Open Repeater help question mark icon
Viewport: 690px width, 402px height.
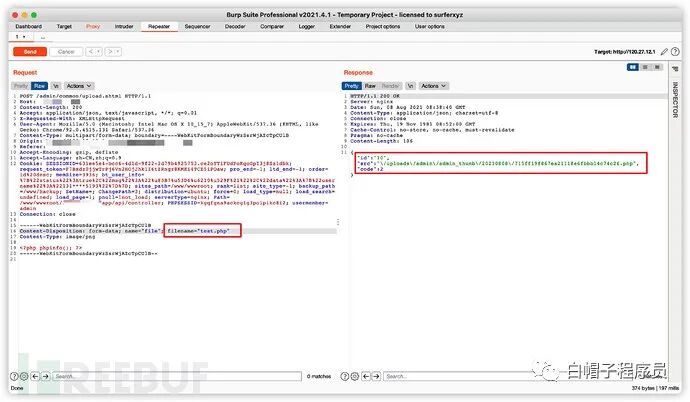675,52
